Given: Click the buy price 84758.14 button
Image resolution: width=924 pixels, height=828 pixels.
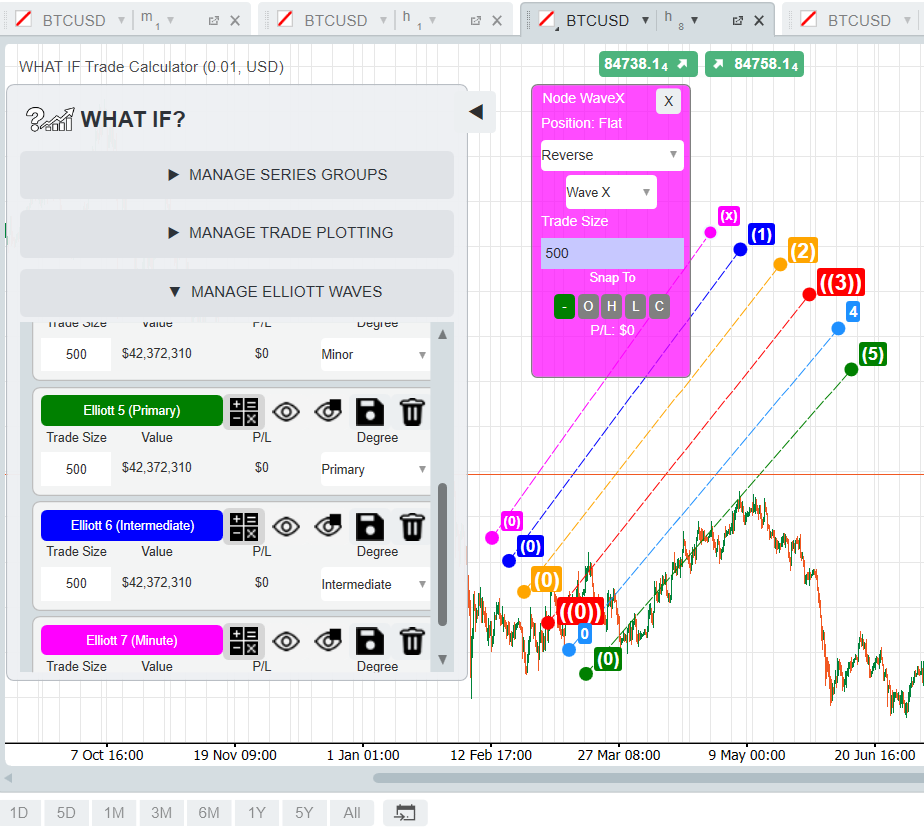Looking at the screenshot, I should pos(754,64).
